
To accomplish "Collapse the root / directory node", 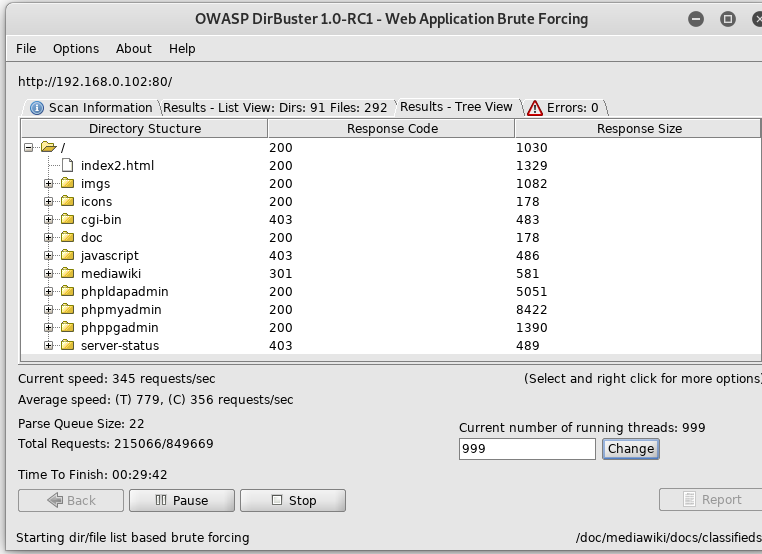I will (29, 147).
